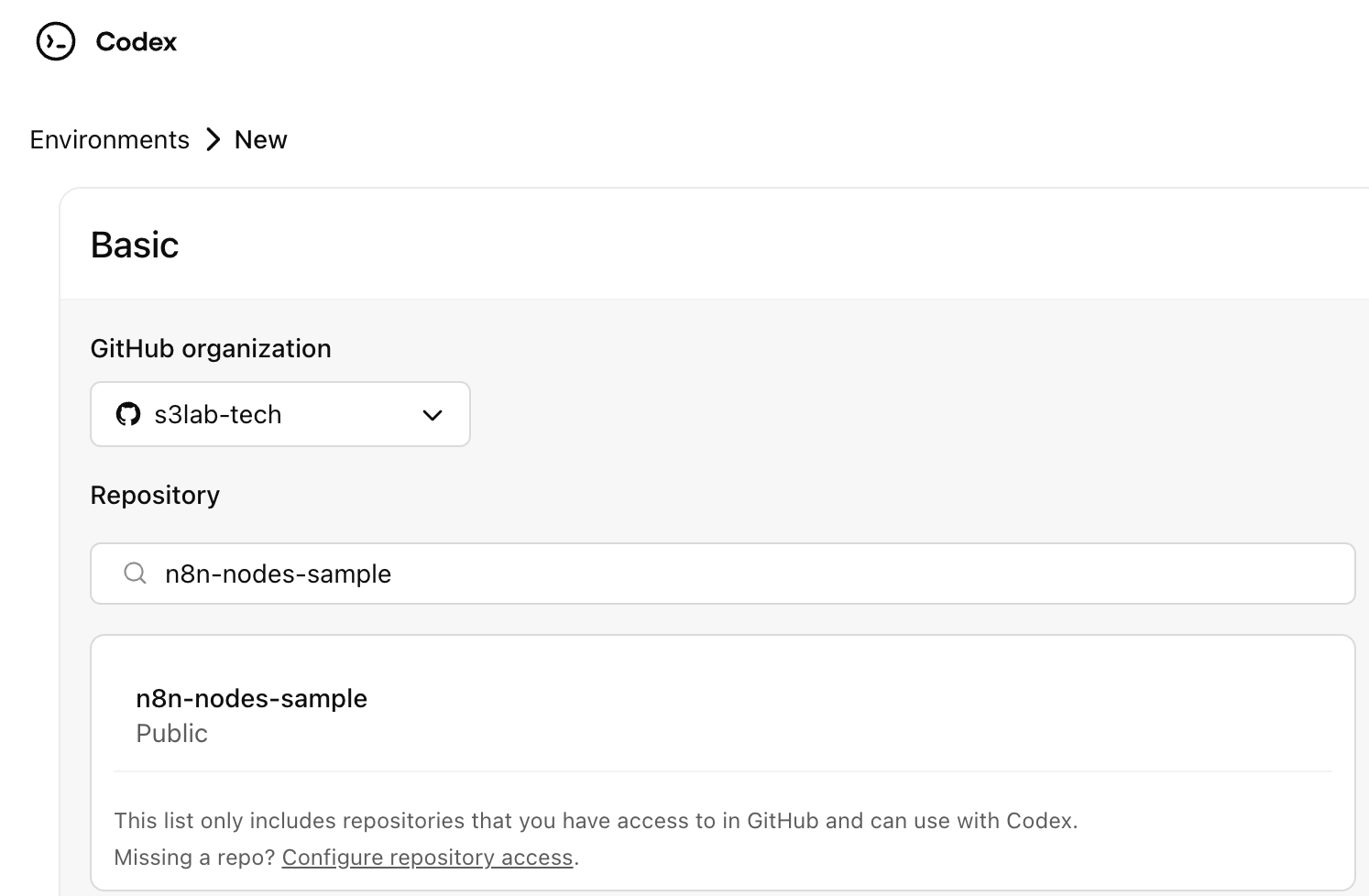1369x896 pixels.
Task: Open the s3lab-tech organization dropdown
Action: pos(279,414)
